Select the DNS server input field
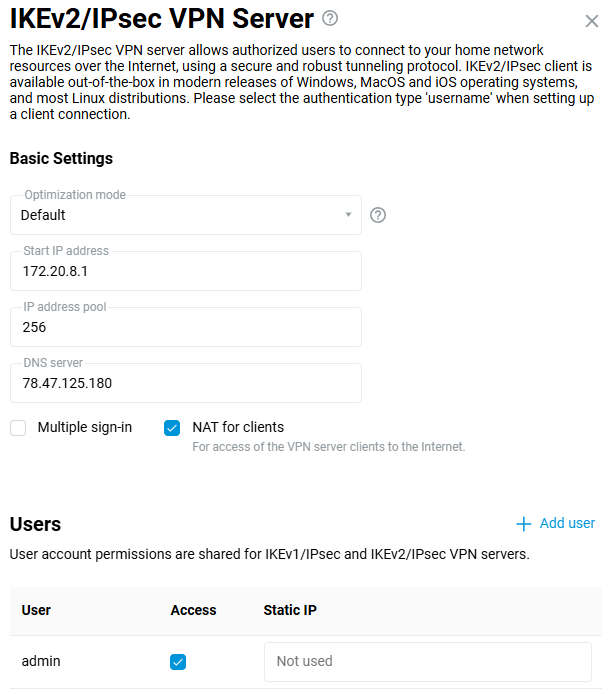611x694 pixels. tap(185, 383)
